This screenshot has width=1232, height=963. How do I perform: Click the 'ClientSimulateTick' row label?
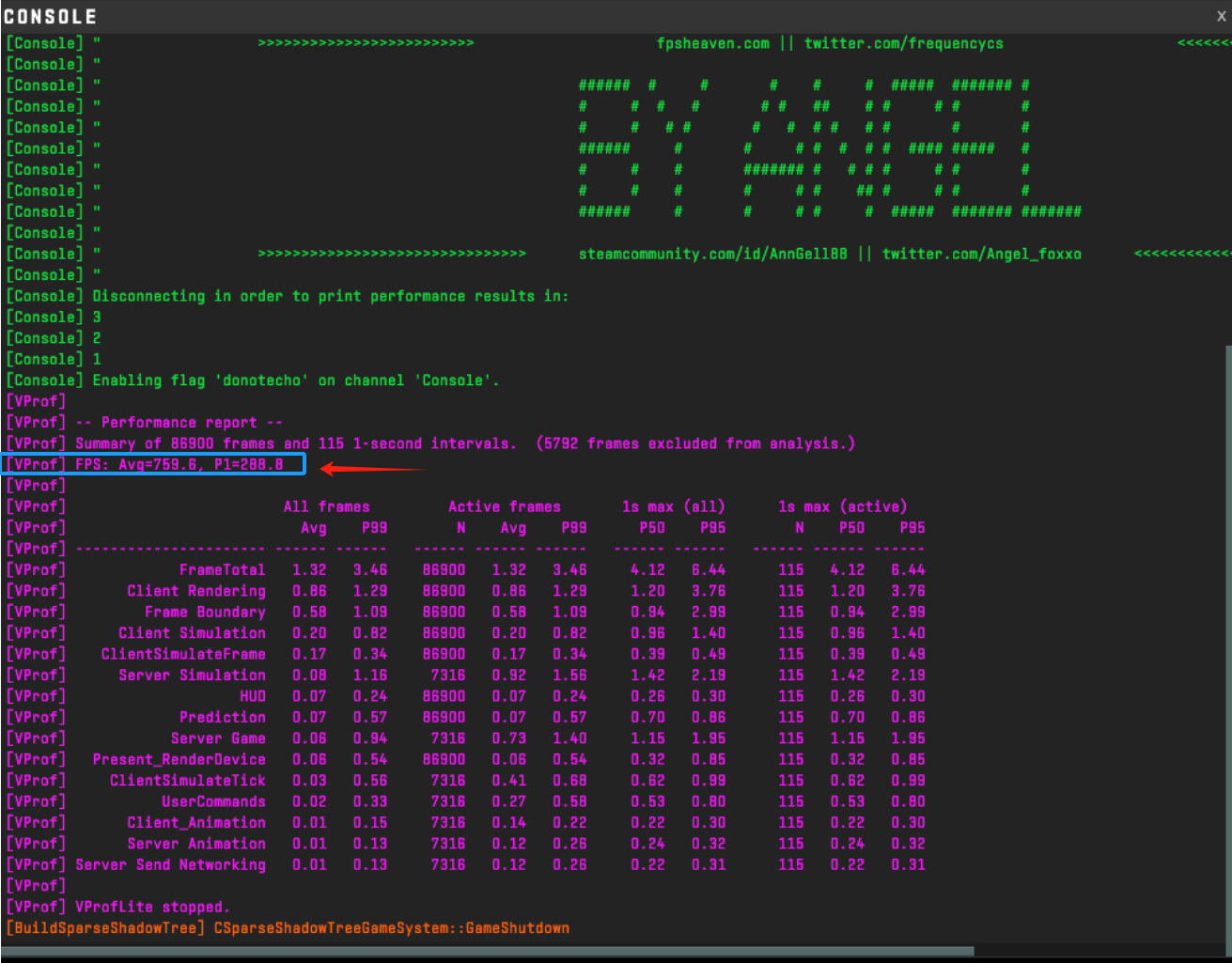click(x=188, y=781)
